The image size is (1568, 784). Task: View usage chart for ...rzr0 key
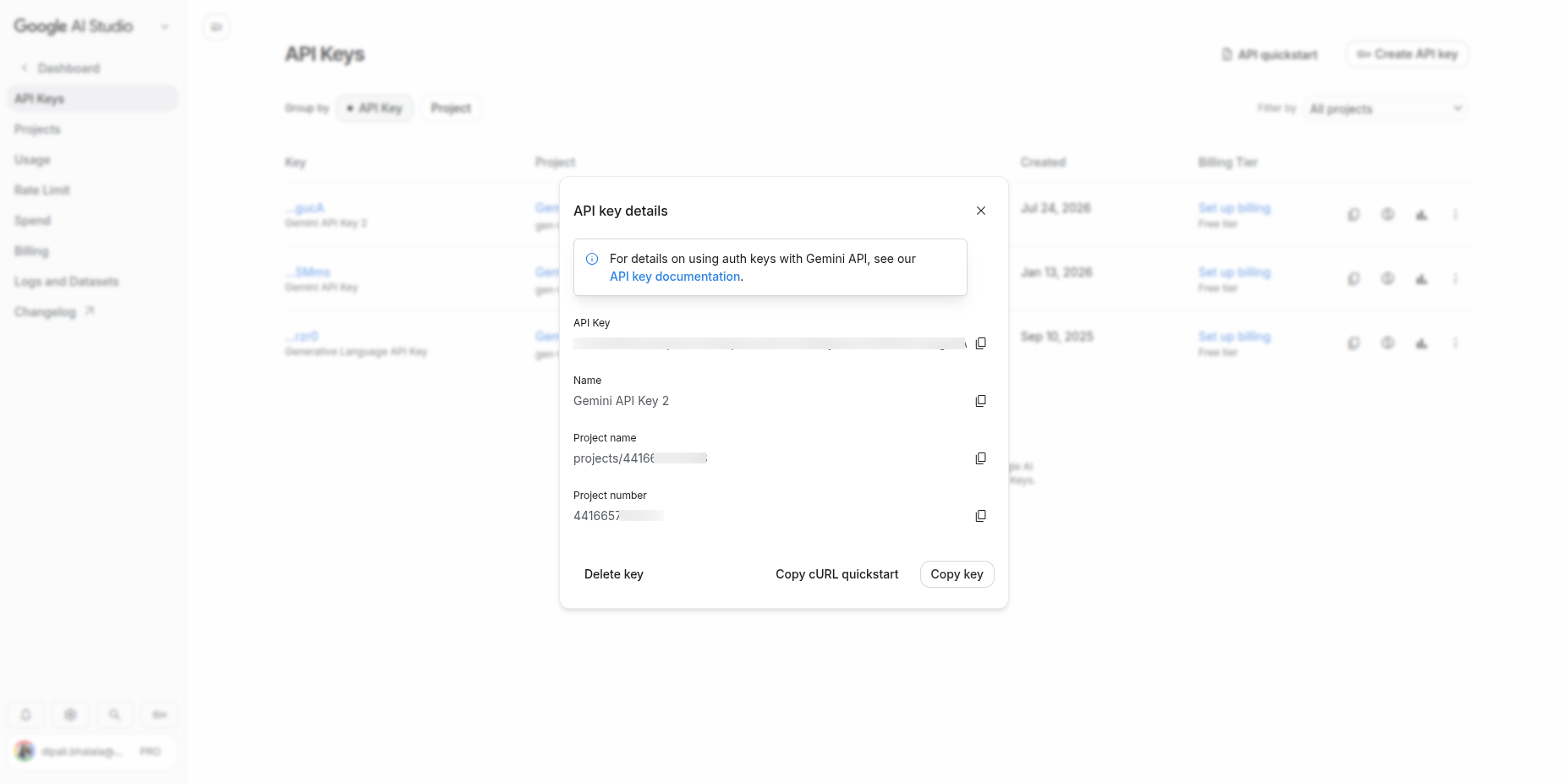coord(1422,343)
